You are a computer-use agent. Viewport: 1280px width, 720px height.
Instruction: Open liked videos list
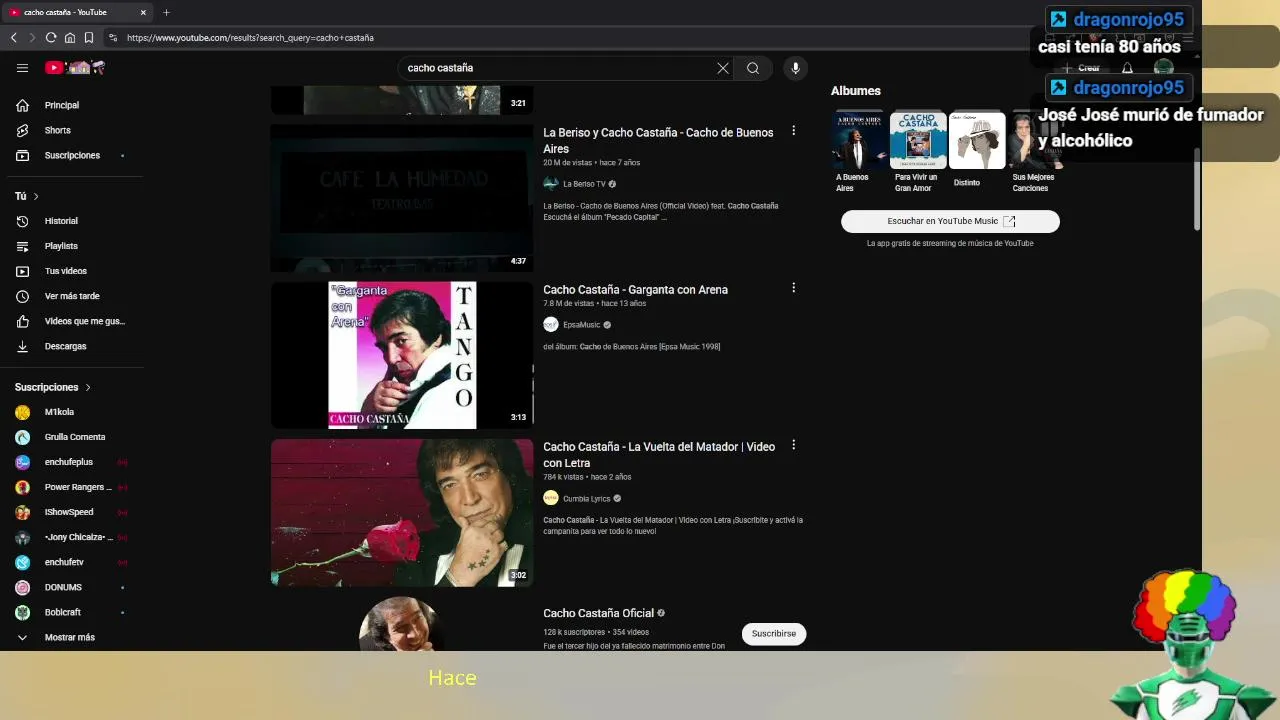pyautogui.click(x=73, y=321)
